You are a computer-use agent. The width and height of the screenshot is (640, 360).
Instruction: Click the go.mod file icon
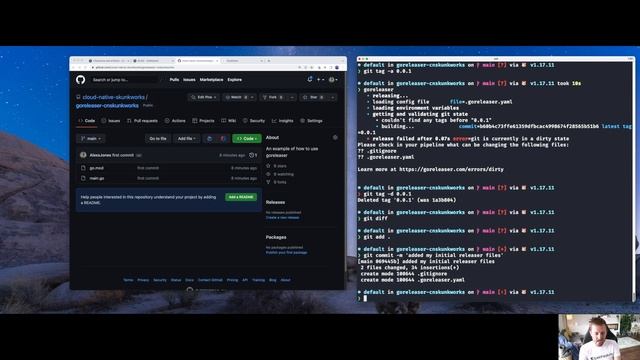pyautogui.click(x=83, y=168)
